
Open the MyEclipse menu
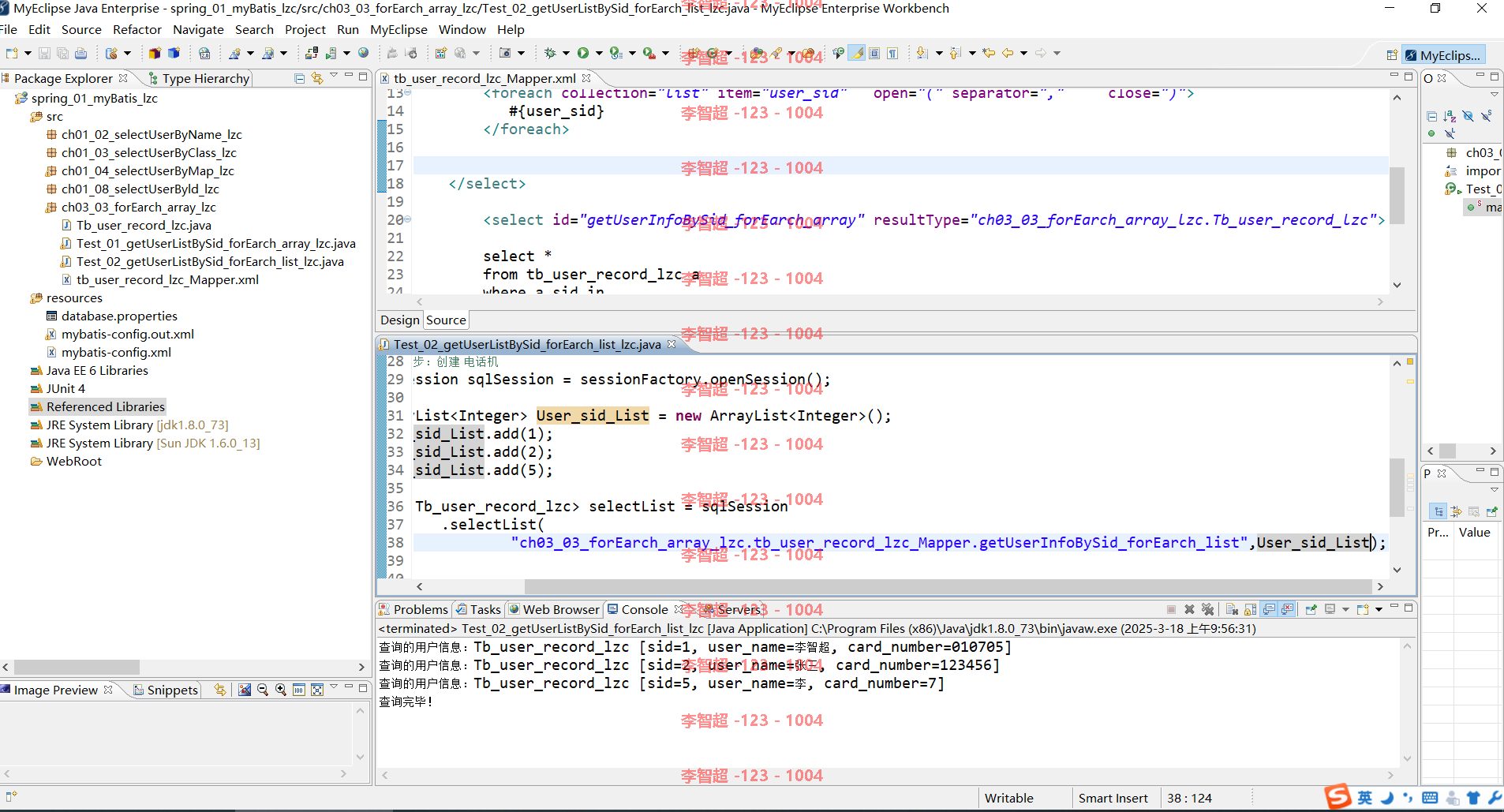point(398,29)
